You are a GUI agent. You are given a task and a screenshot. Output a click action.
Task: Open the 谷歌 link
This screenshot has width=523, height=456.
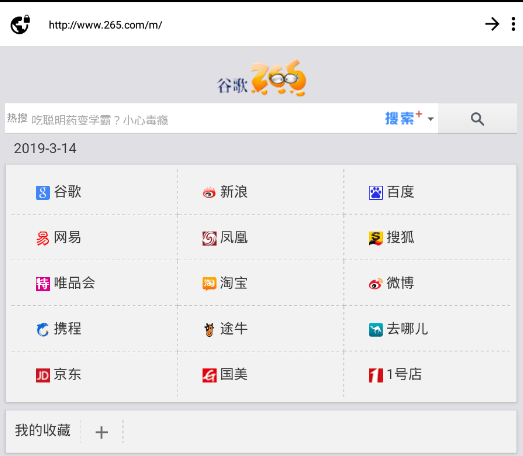point(68,192)
